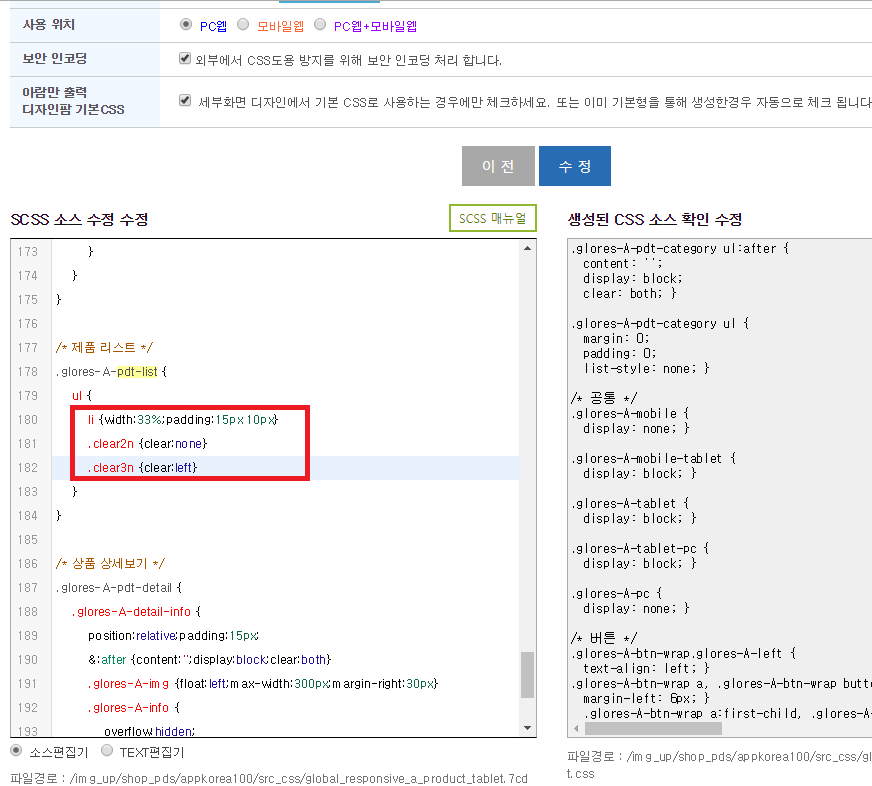872x786 pixels.
Task: Click the CSS output scroll-left arrow
Action: tap(576, 728)
